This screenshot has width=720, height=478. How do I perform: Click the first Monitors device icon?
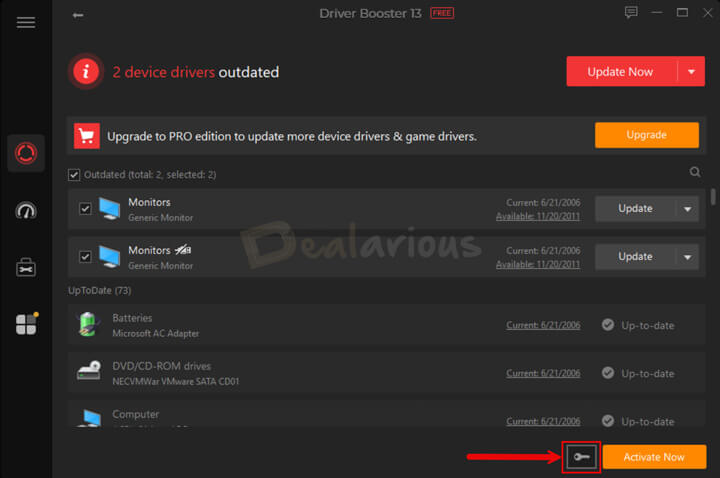[x=109, y=209]
